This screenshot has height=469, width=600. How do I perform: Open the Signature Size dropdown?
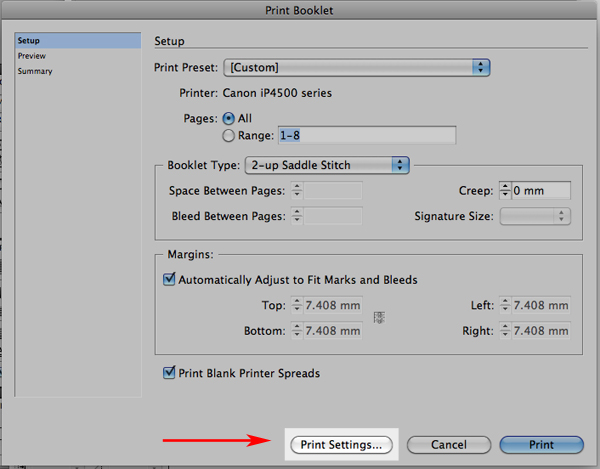point(535,216)
